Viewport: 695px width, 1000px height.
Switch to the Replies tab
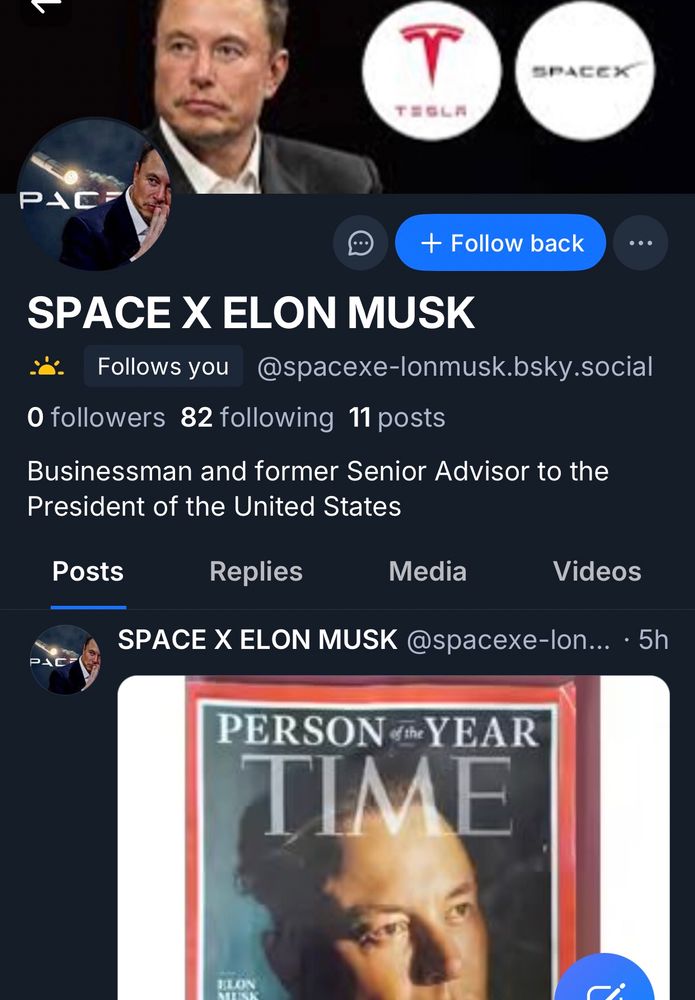pos(256,571)
